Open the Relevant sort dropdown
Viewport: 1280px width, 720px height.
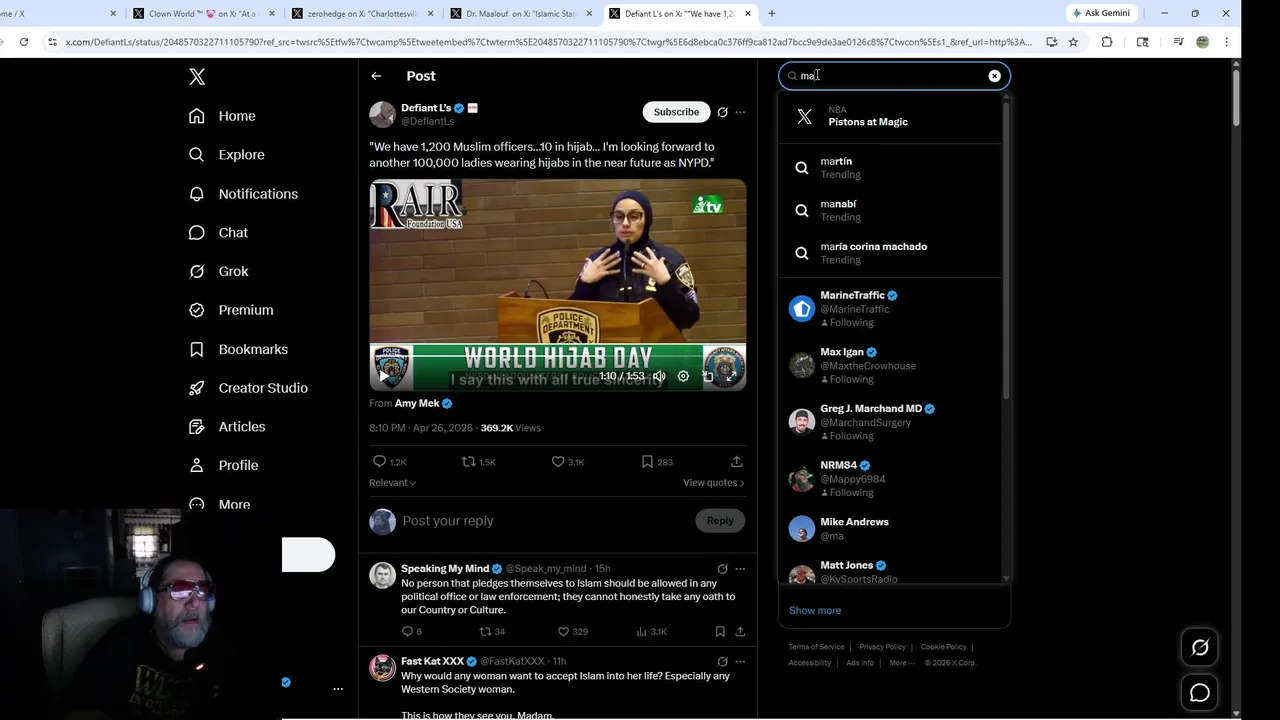[x=392, y=483]
